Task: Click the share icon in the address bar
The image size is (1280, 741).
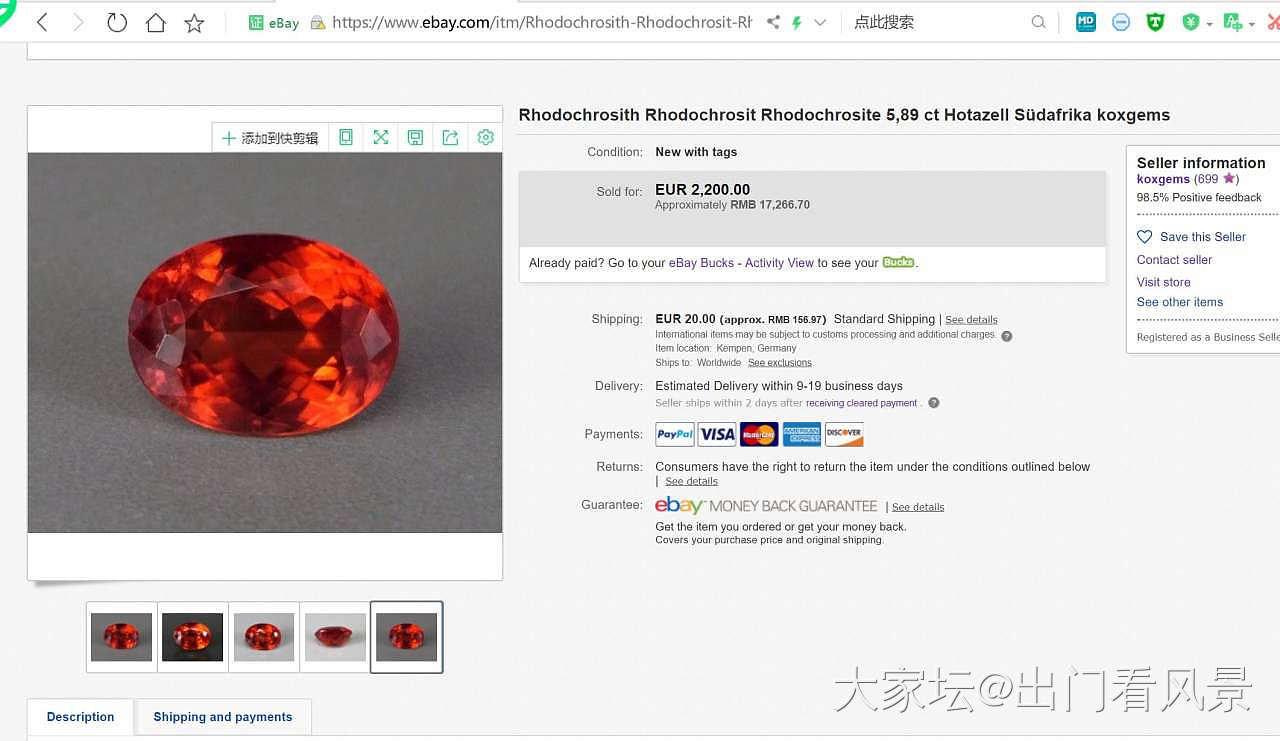Action: (773, 22)
